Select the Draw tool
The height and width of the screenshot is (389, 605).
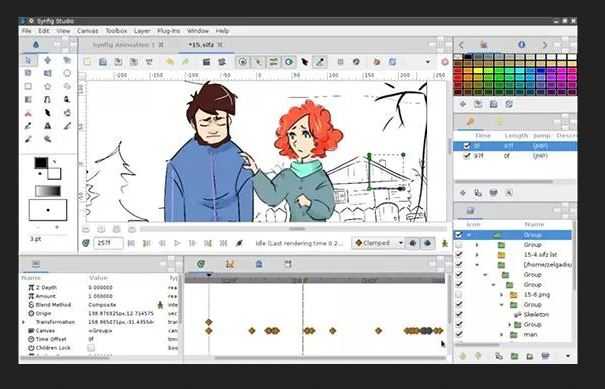tap(67, 100)
